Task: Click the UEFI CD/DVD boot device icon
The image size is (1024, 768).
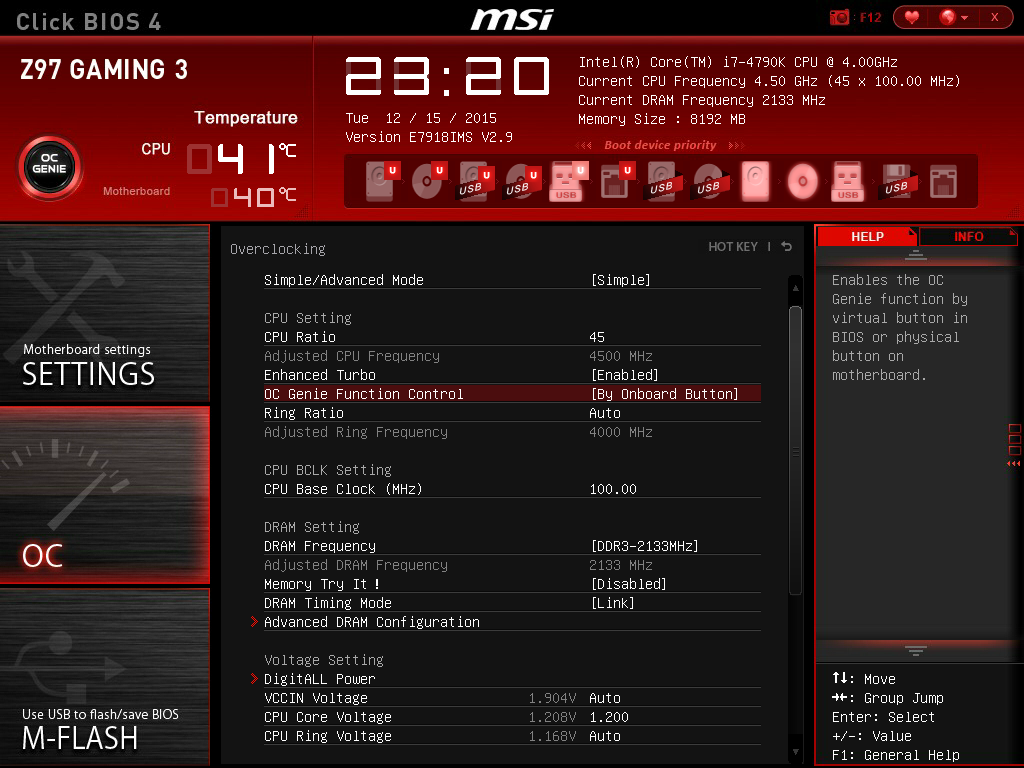Action: click(428, 181)
